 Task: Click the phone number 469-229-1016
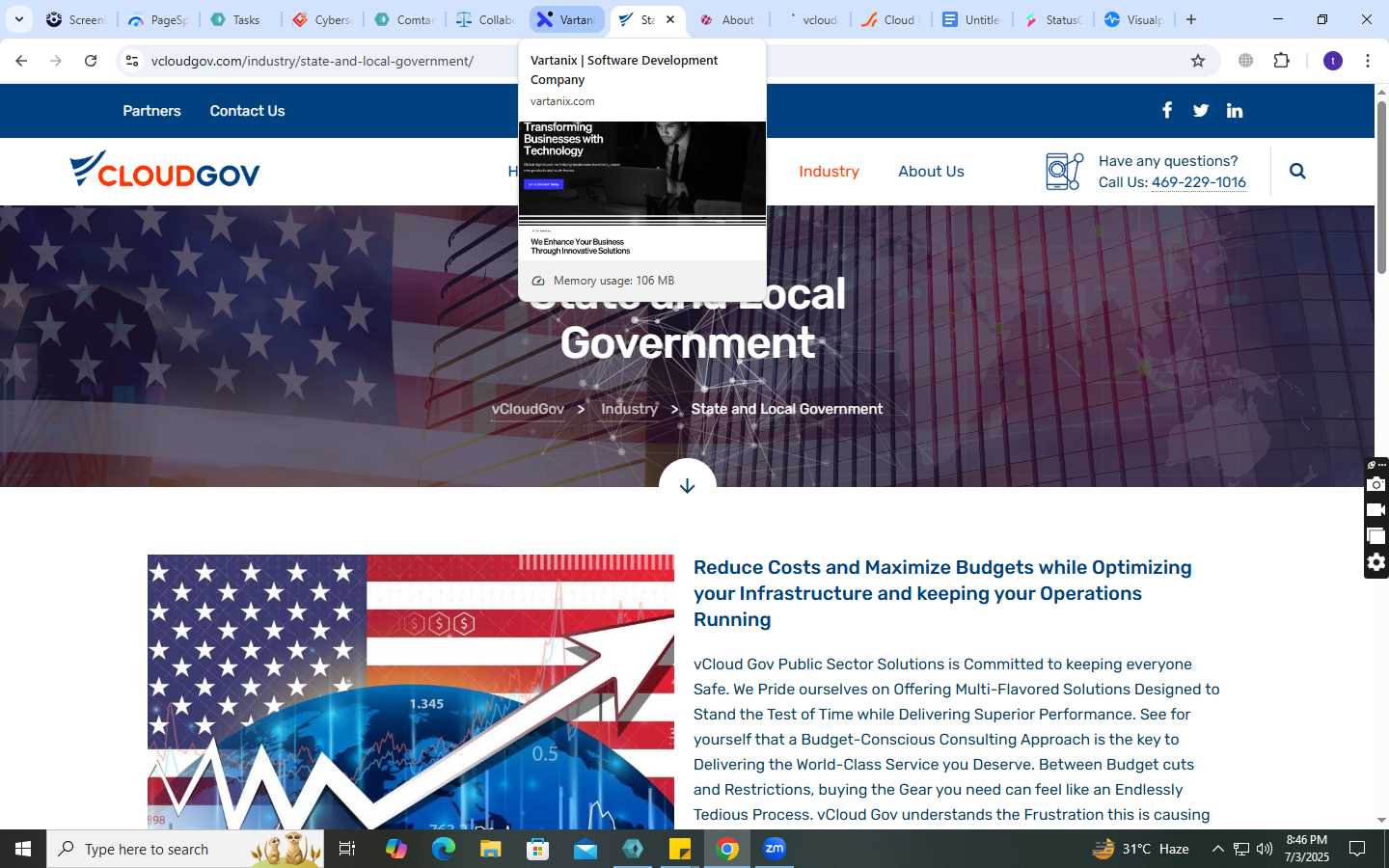[x=1199, y=182]
